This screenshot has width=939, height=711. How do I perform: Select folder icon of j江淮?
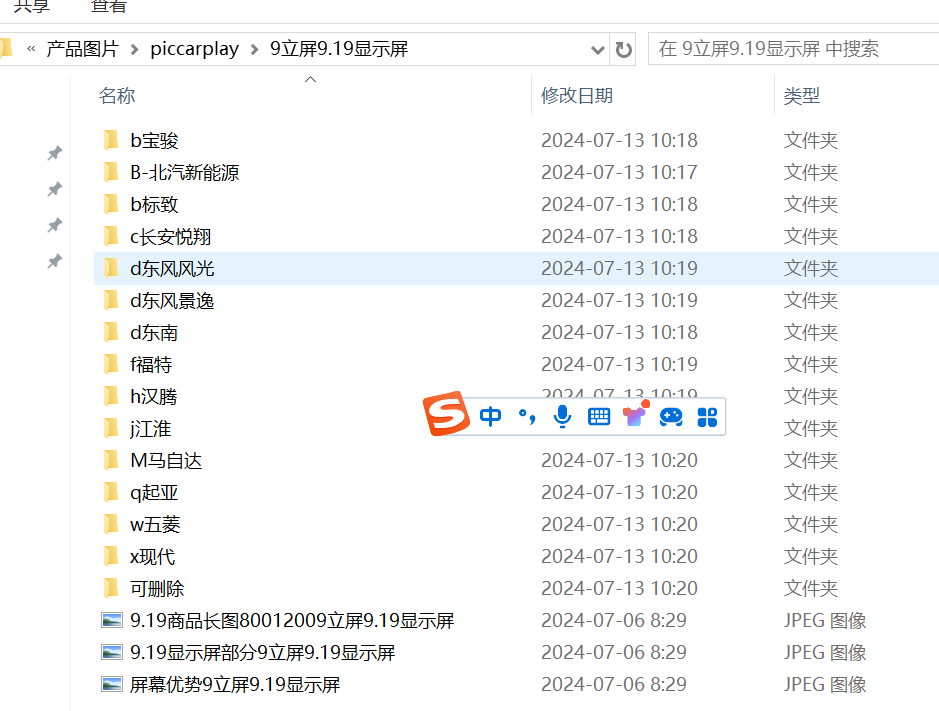point(111,428)
